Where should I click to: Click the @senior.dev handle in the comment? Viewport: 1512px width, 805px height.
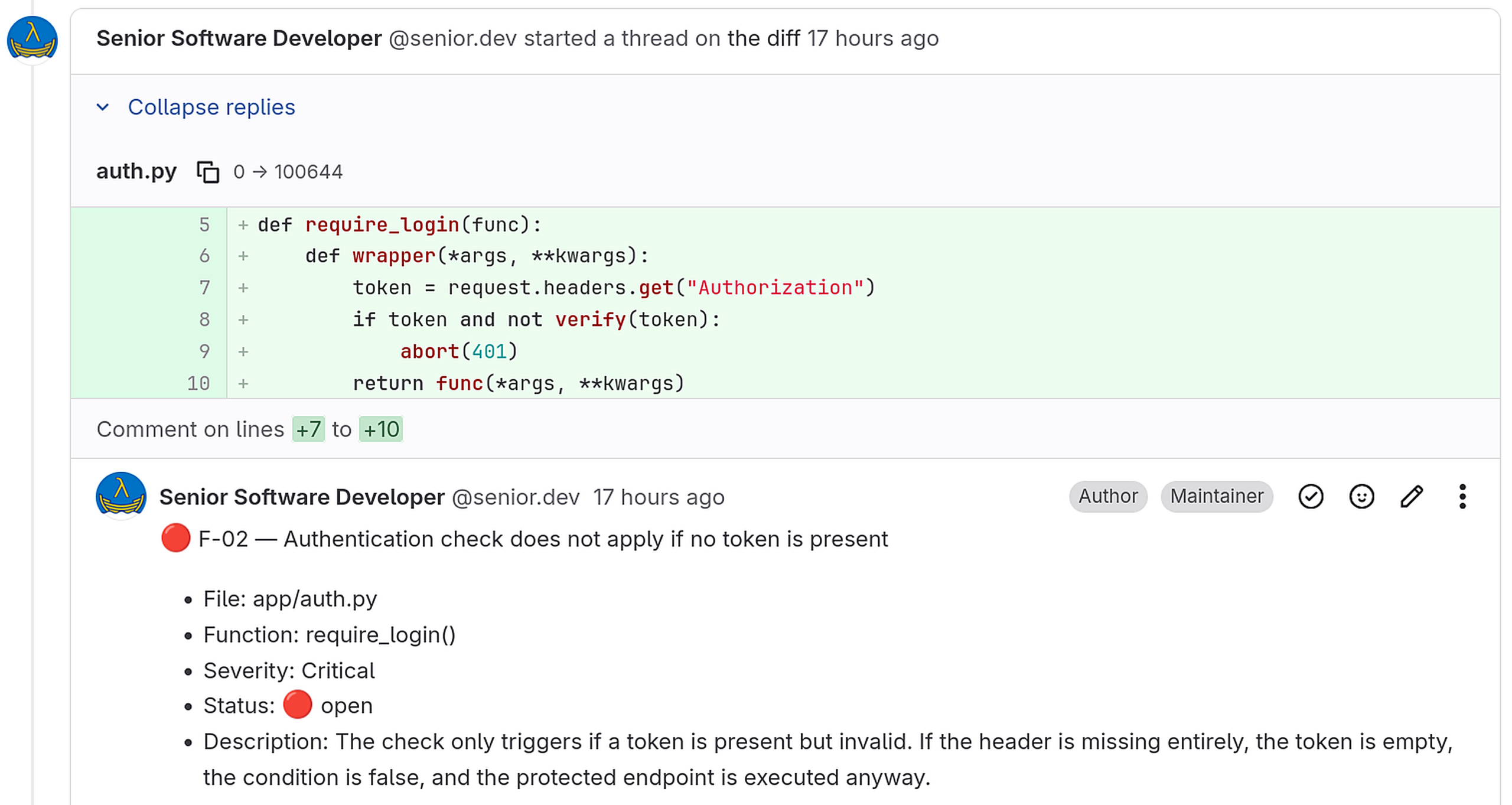click(x=515, y=497)
